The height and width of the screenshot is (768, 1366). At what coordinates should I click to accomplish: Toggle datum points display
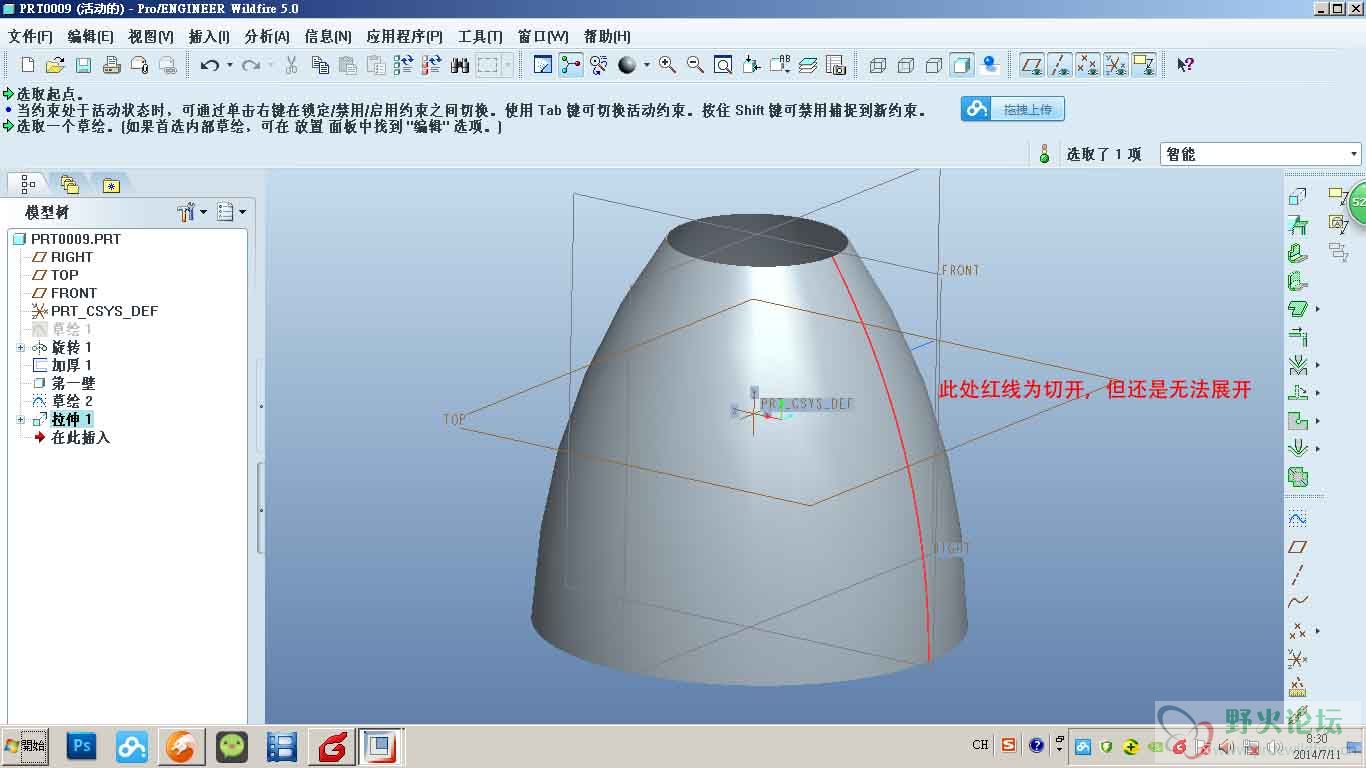(x=1088, y=65)
